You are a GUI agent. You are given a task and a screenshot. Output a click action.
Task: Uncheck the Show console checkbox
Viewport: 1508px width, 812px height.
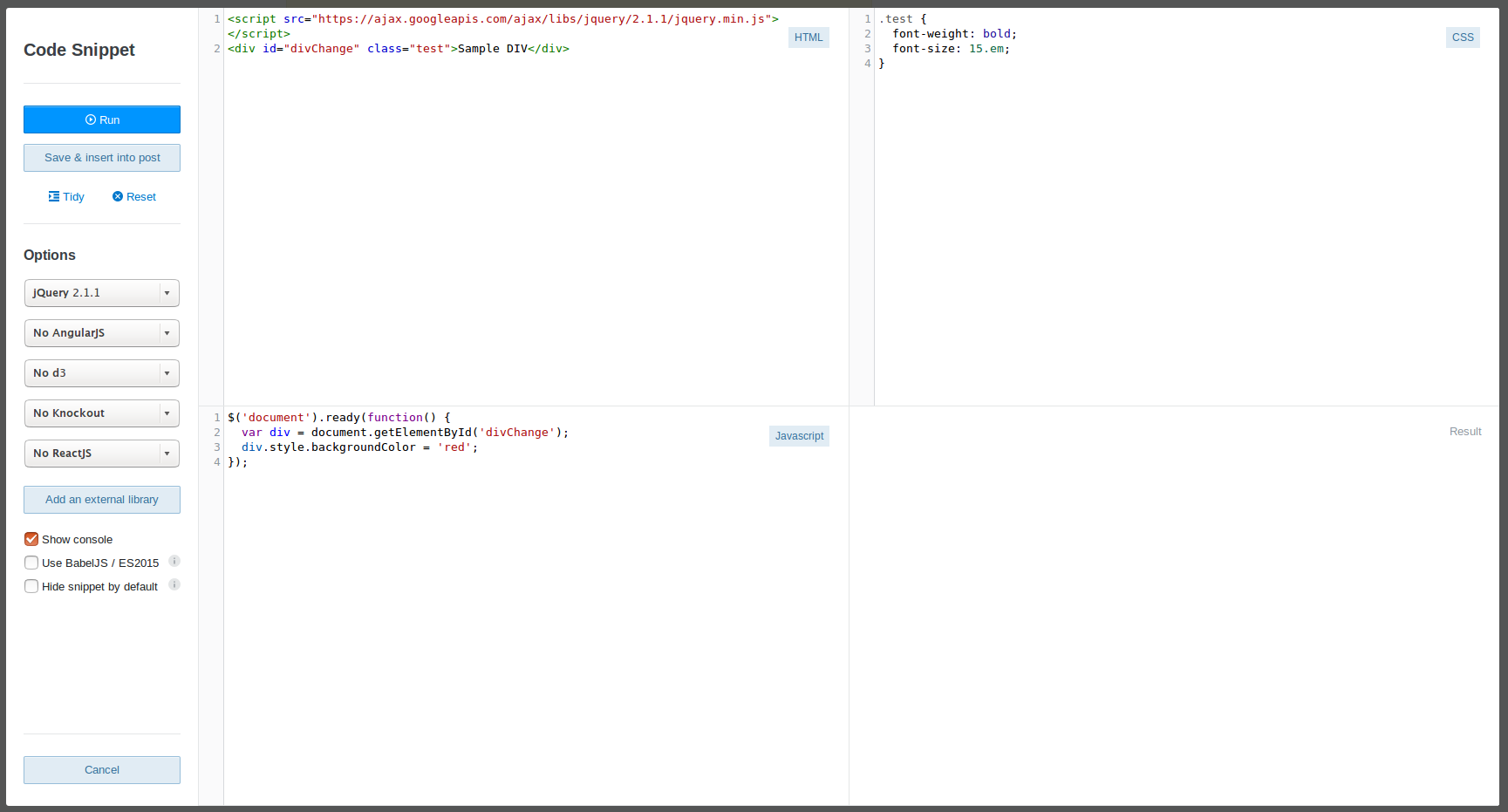(31, 539)
